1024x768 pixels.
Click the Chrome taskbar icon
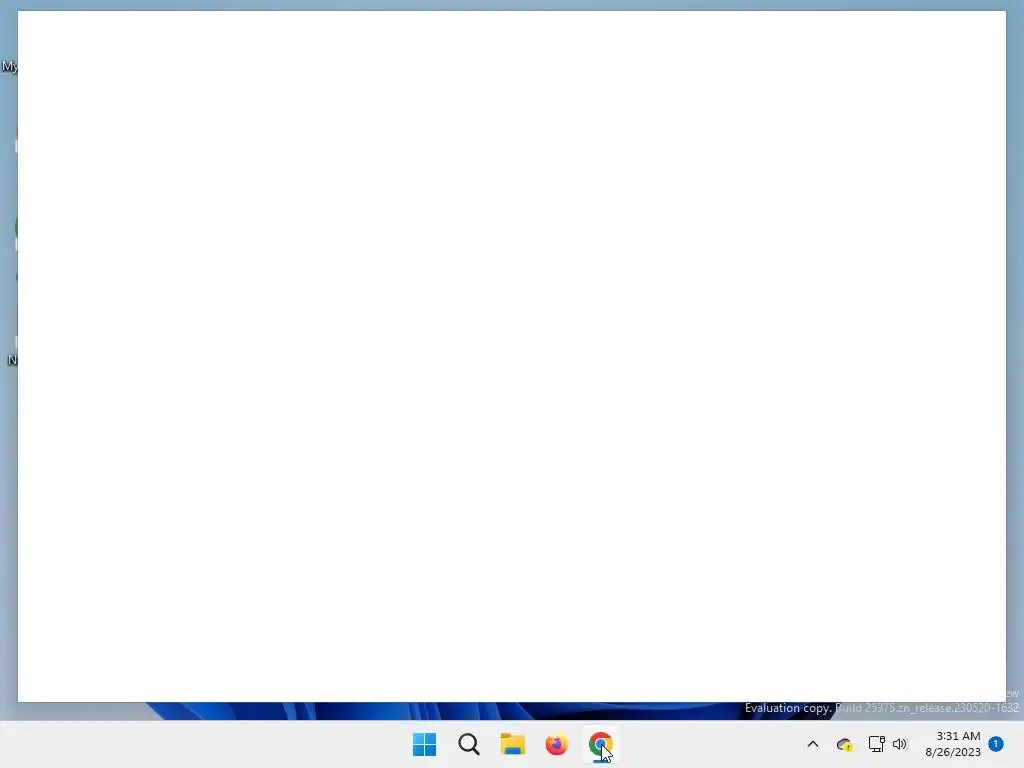tap(600, 744)
